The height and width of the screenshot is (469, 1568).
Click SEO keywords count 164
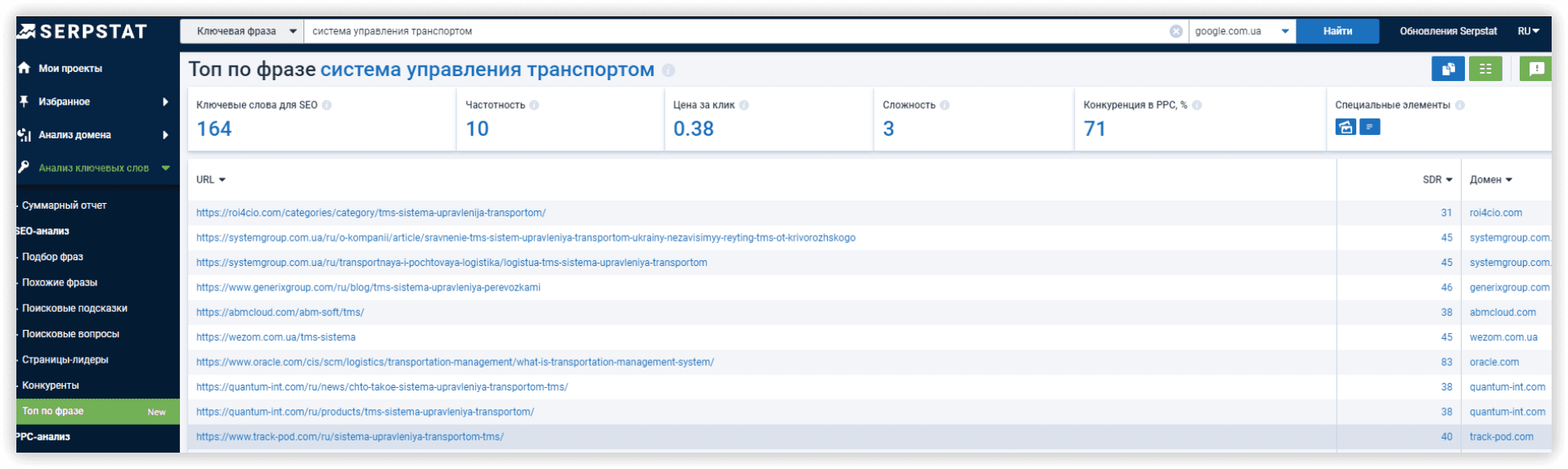point(214,129)
